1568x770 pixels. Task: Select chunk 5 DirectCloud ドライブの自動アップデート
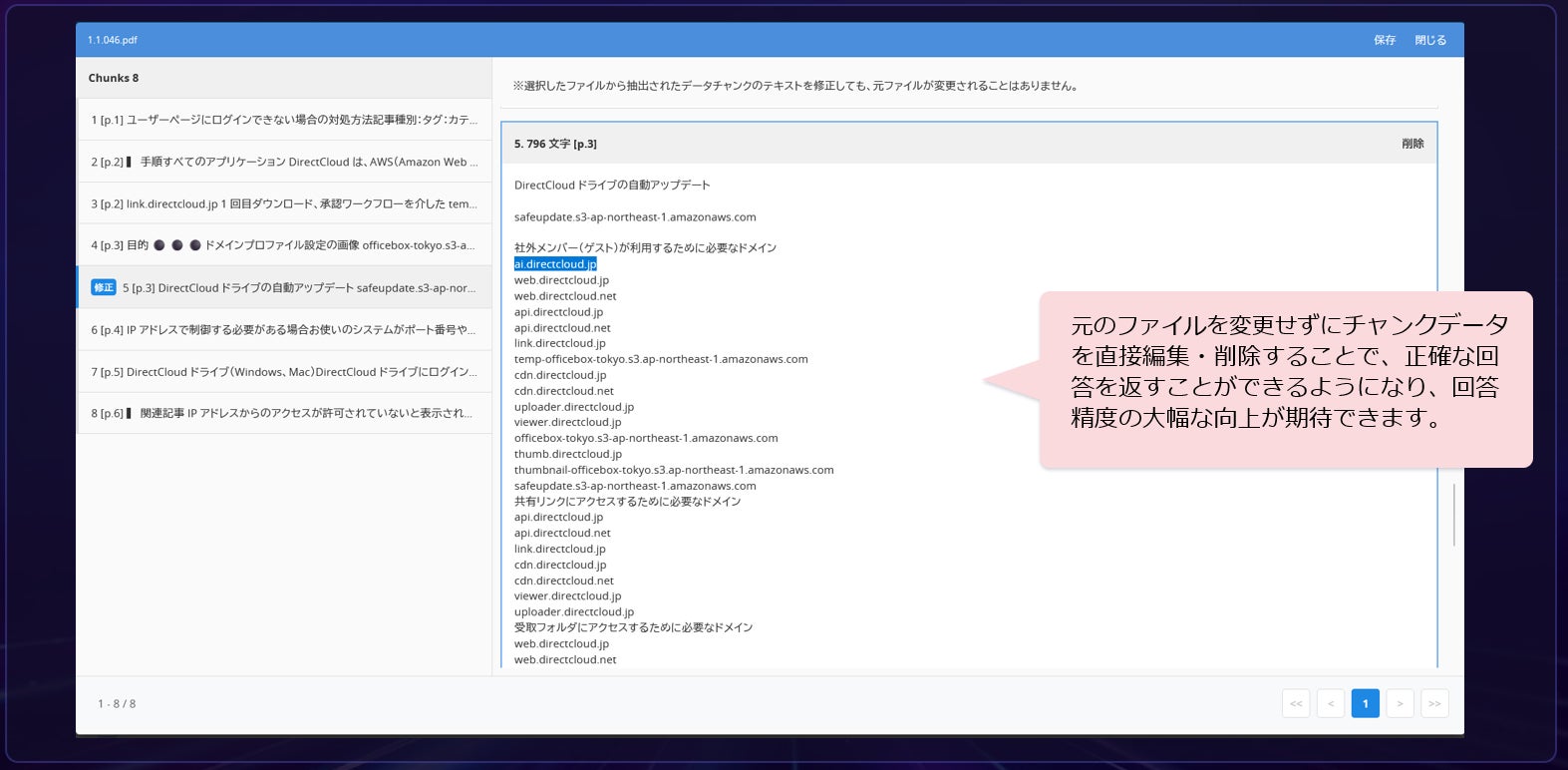(x=284, y=287)
